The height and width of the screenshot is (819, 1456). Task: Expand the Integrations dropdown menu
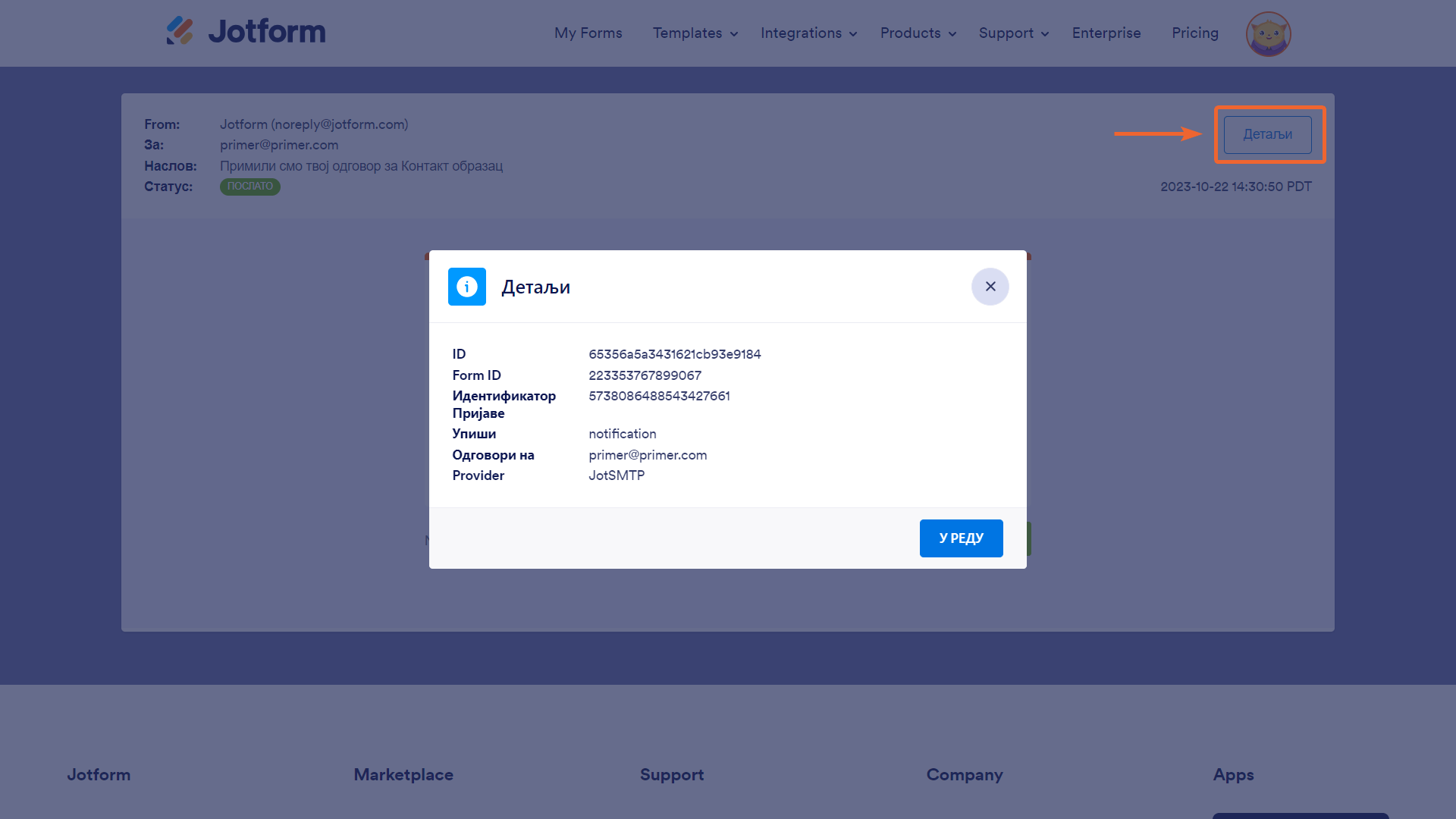pos(808,33)
